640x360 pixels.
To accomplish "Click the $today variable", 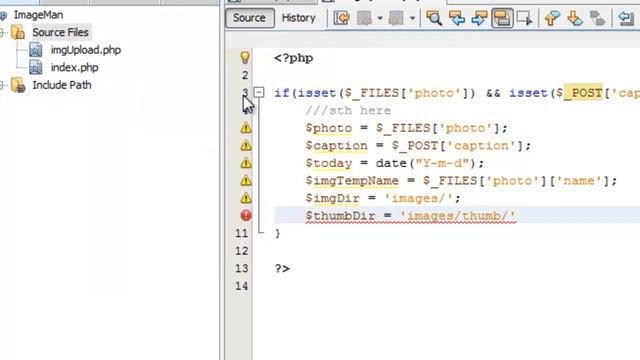I will coord(329,163).
